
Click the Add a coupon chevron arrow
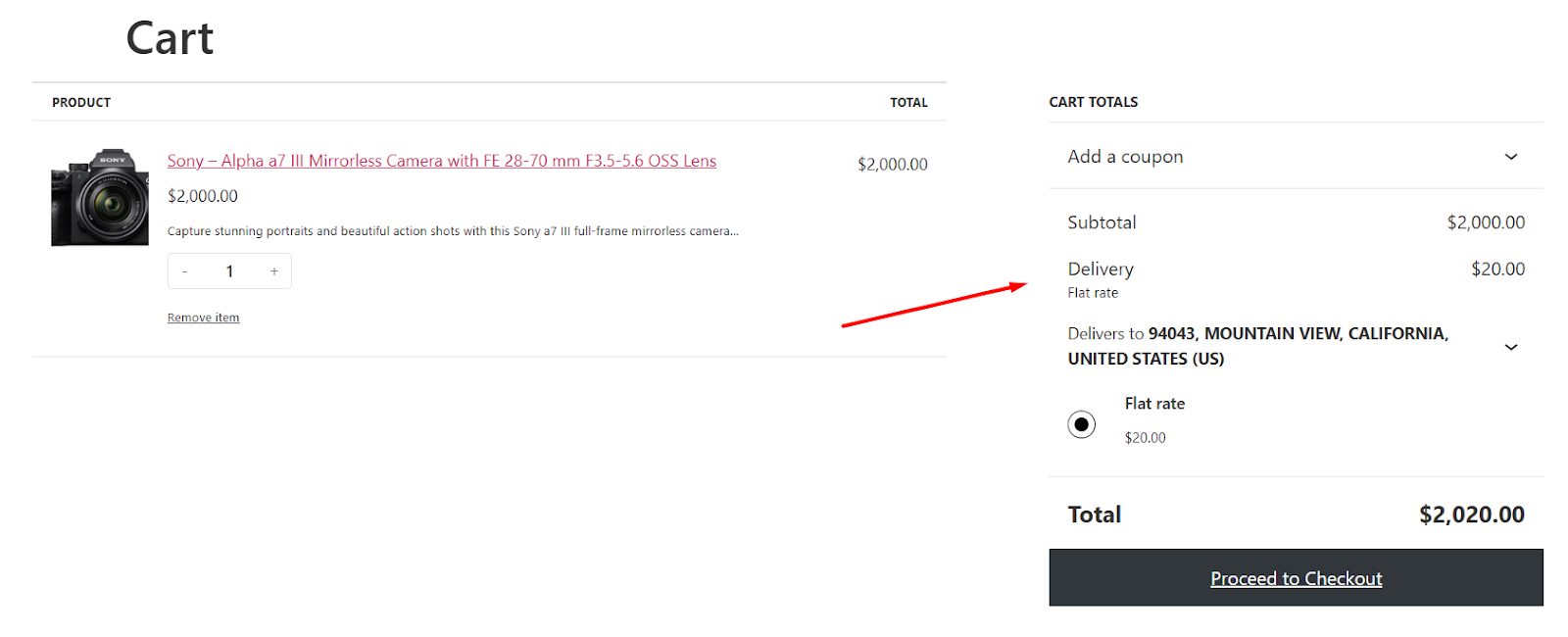click(1511, 157)
